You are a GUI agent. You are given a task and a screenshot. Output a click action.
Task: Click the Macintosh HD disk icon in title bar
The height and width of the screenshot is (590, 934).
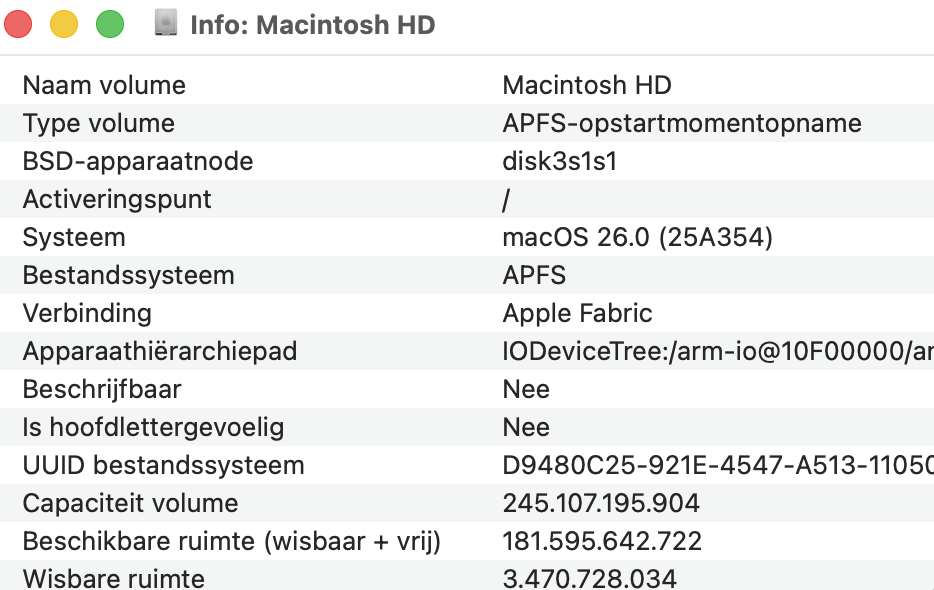pyautogui.click(x=166, y=24)
